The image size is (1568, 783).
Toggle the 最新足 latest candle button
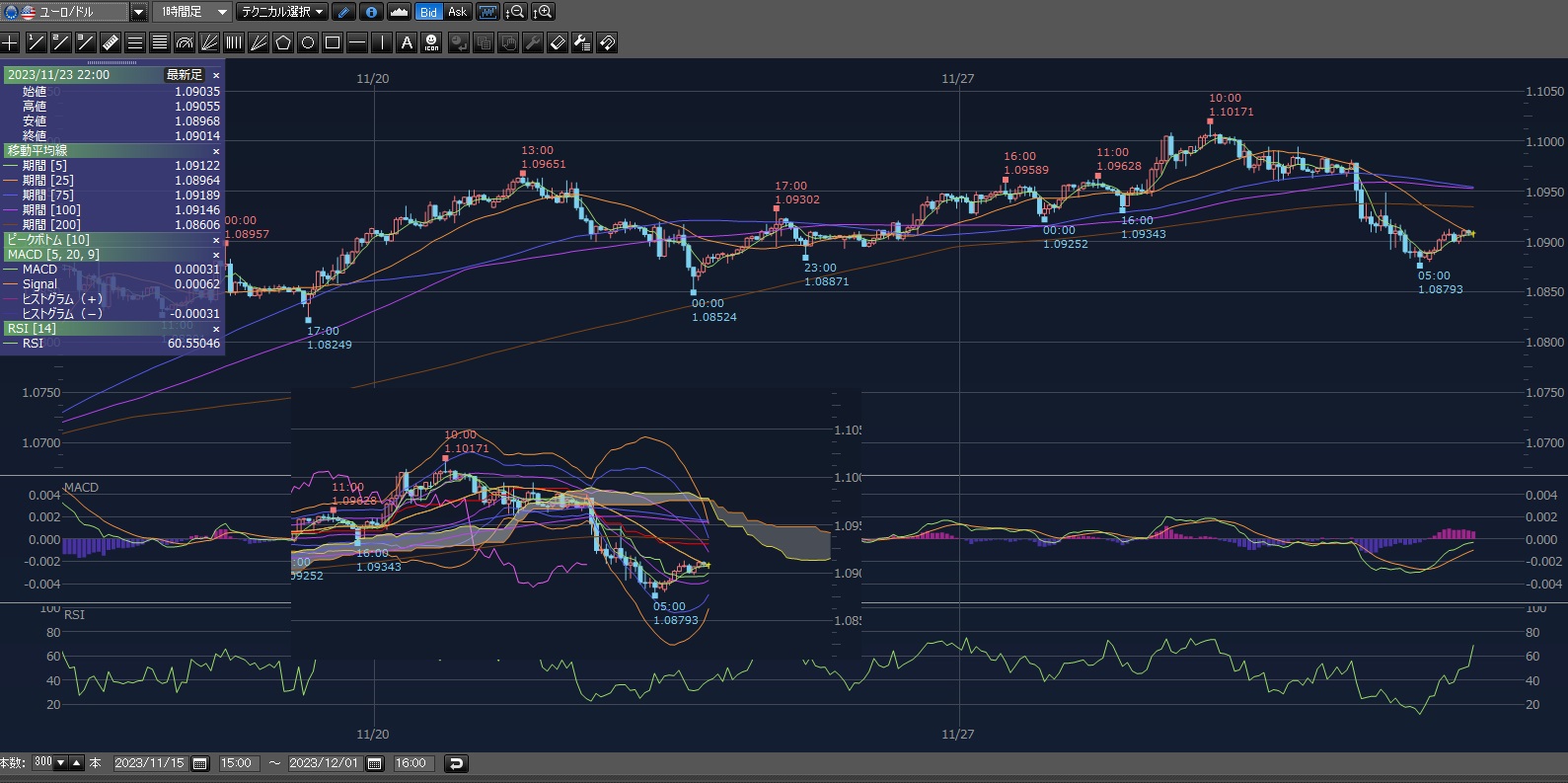184,75
